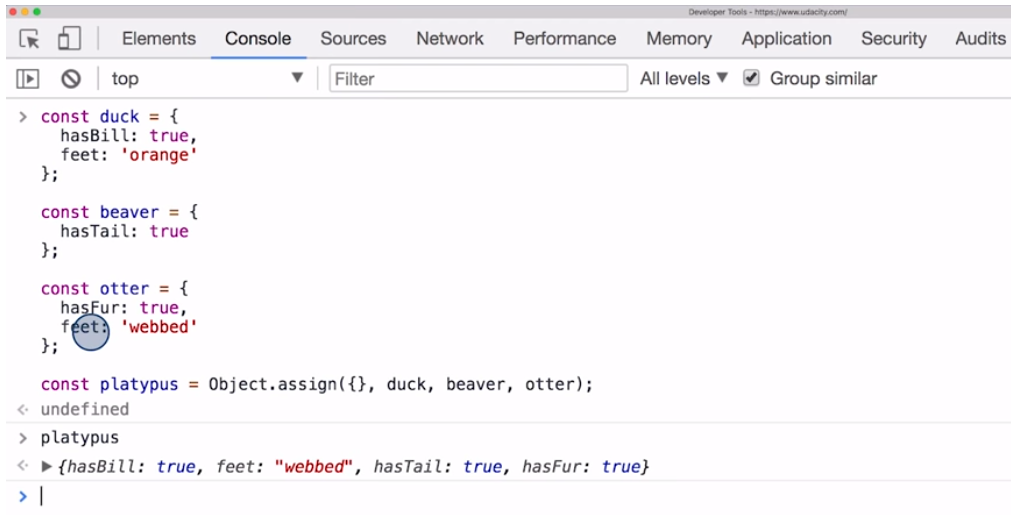Show the console sidebar icon
Viewport: 1011px width, 515px height.
pos(28,79)
